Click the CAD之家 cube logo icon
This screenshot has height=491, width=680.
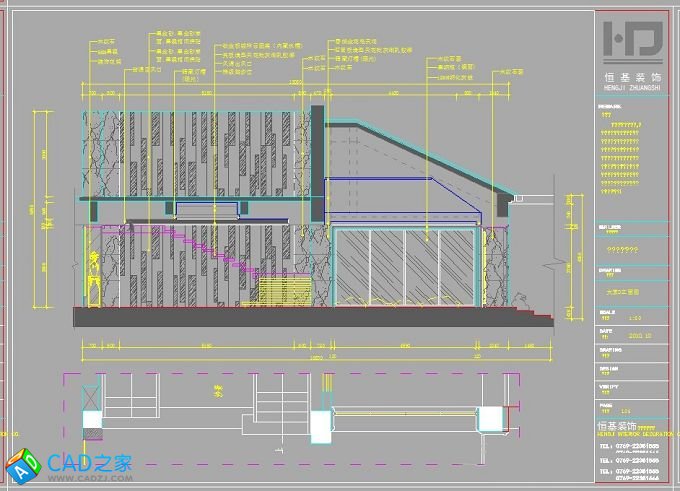pyautogui.click(x=22, y=467)
